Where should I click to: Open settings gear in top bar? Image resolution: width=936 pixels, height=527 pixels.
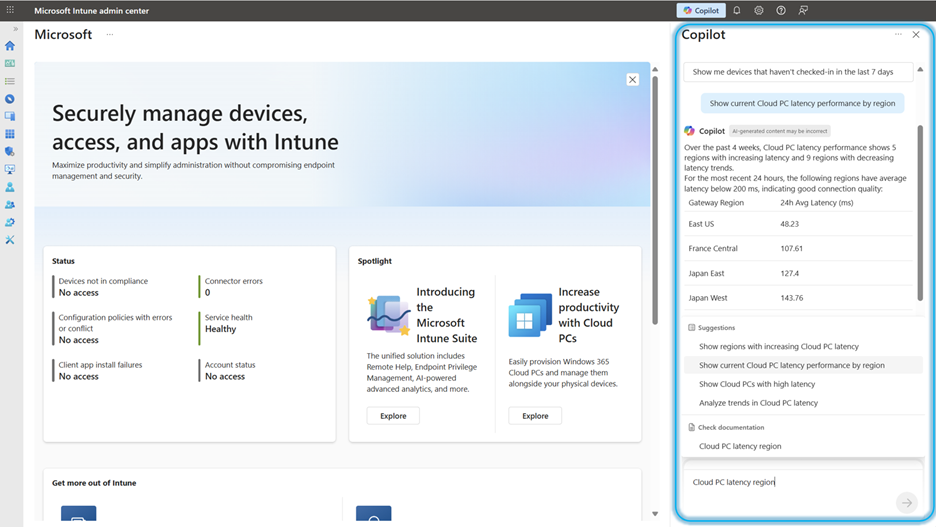759,10
